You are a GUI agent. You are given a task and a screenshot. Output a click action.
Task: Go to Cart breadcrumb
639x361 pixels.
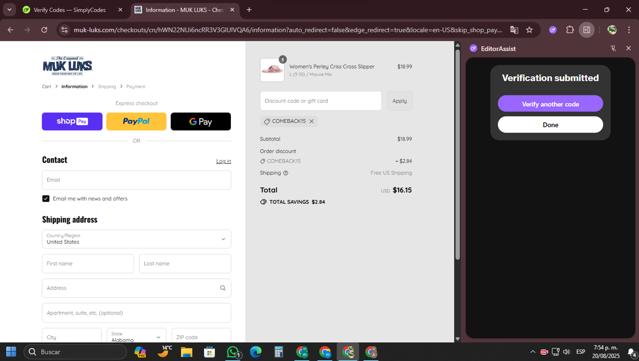pyautogui.click(x=46, y=86)
